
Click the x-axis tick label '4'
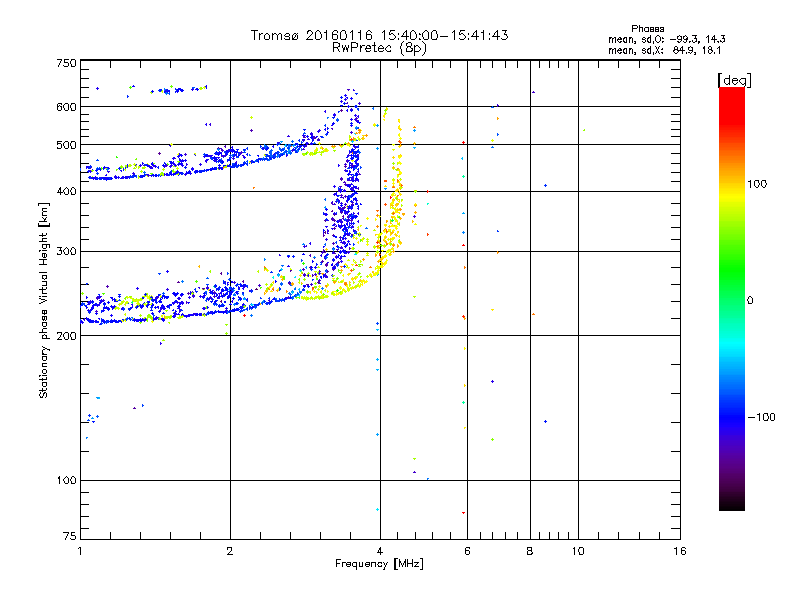click(380, 551)
